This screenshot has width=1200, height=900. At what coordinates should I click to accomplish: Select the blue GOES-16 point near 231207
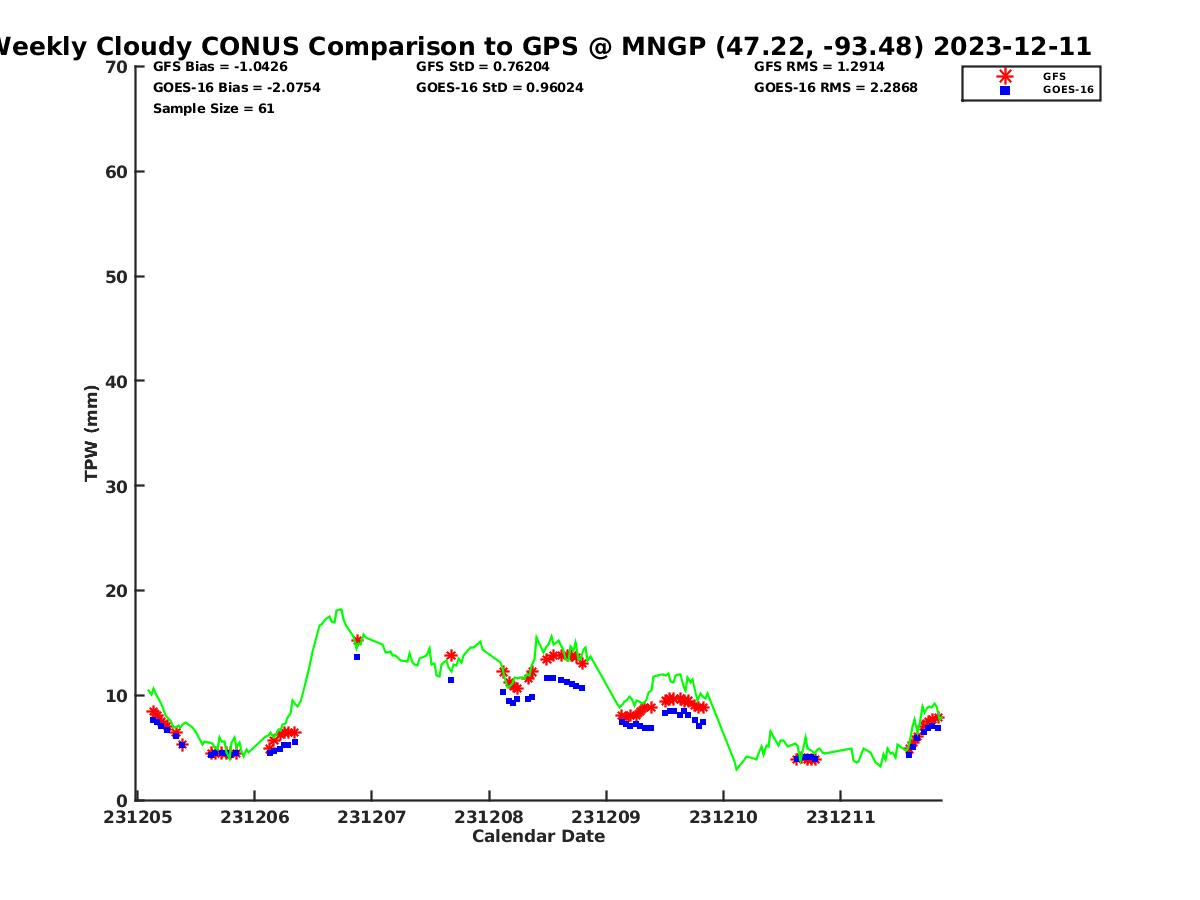click(357, 657)
